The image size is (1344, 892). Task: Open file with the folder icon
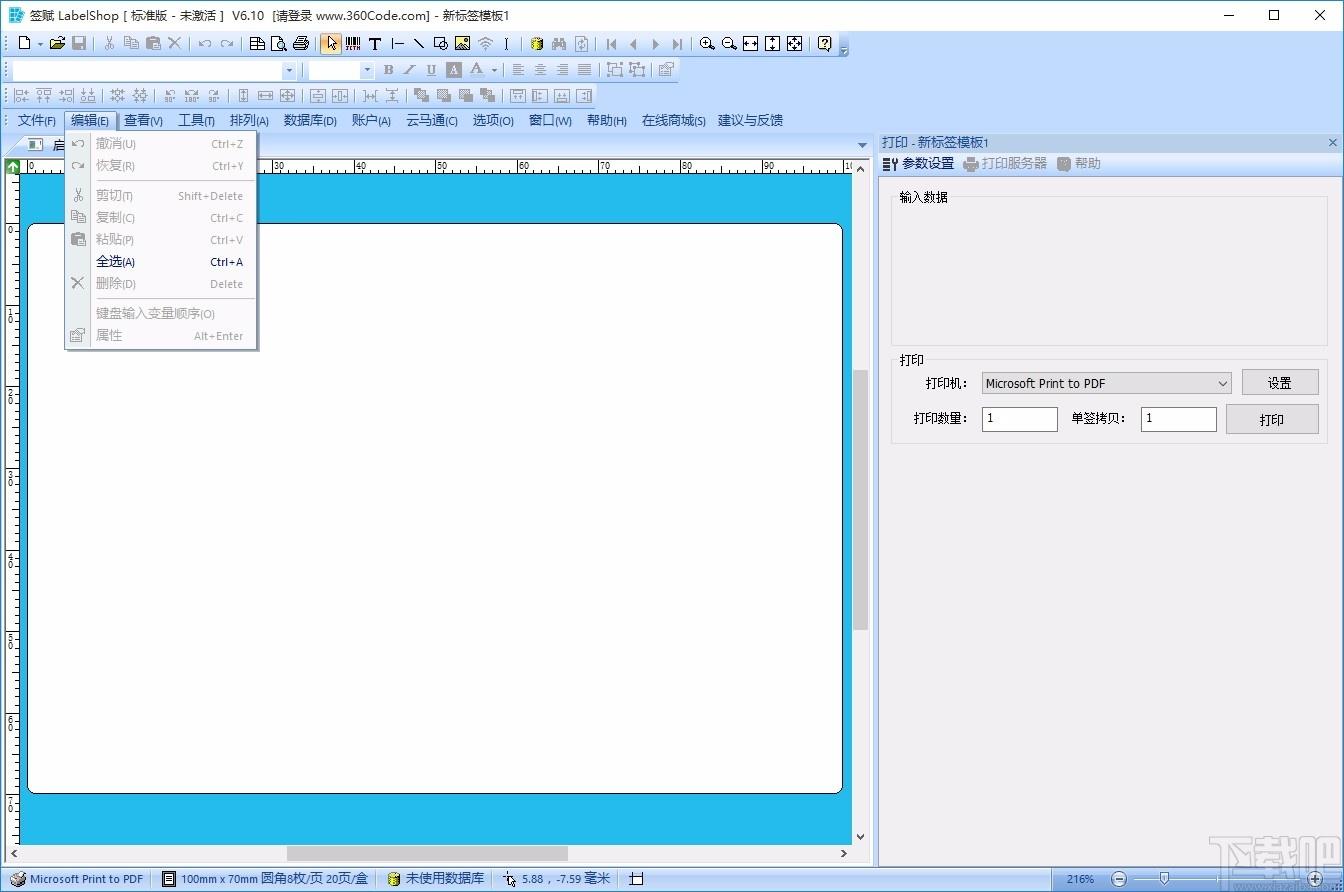click(x=57, y=43)
